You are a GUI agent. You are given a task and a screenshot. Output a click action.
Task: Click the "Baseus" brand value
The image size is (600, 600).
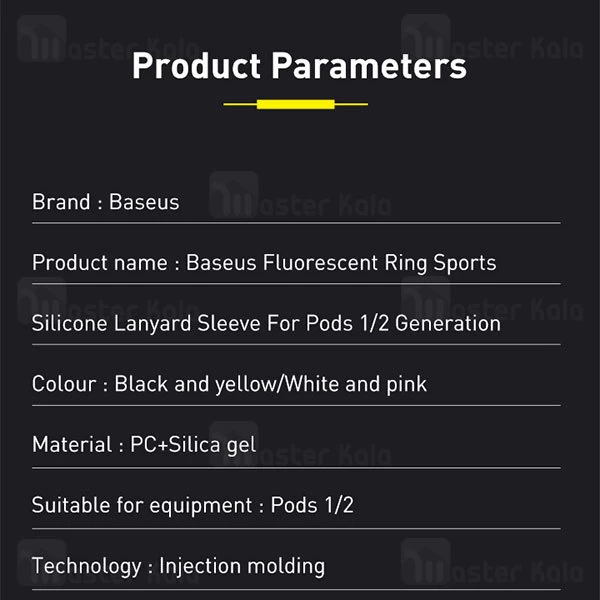point(144,202)
